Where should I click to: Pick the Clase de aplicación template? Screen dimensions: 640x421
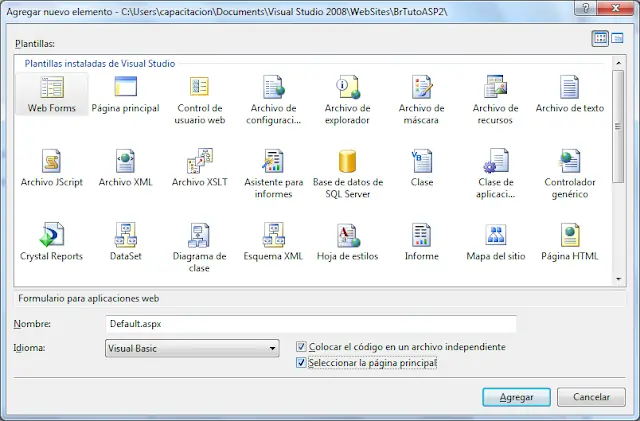pos(496,174)
